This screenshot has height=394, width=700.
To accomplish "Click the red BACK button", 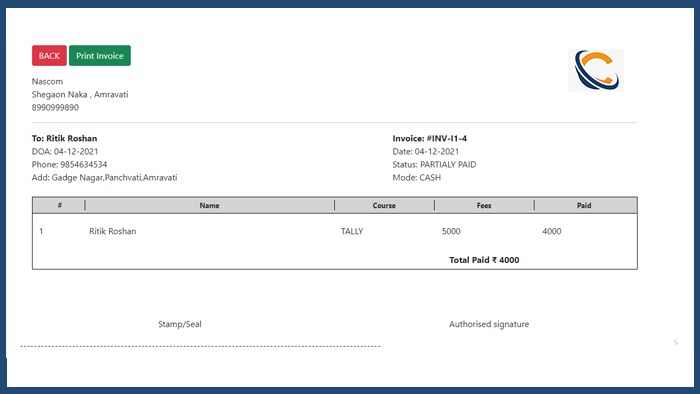I will 49,55.
